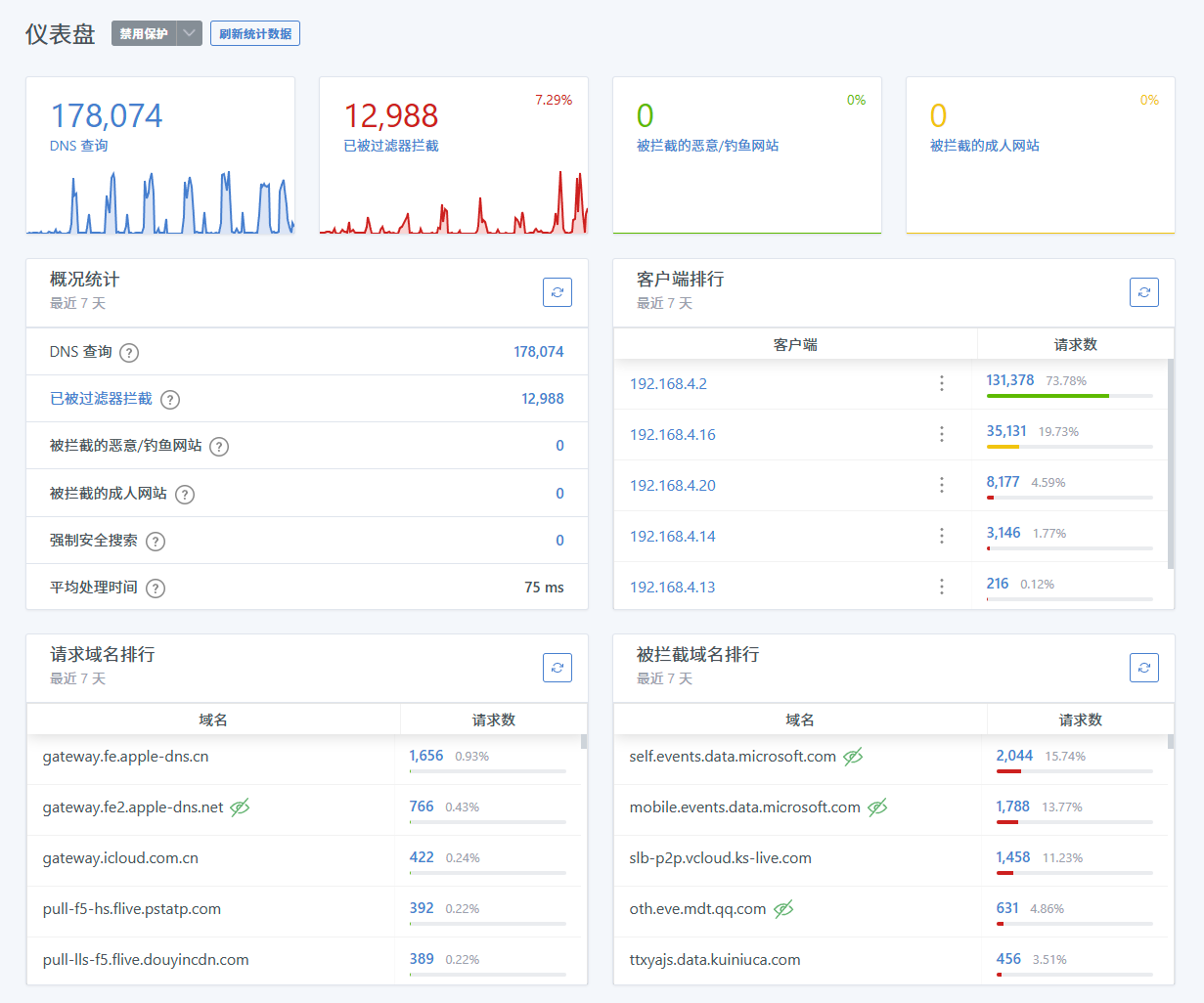Viewport: 1204px width, 1003px height.
Task: Click the 请求域名排行 table scrollbar
Action: (x=584, y=741)
